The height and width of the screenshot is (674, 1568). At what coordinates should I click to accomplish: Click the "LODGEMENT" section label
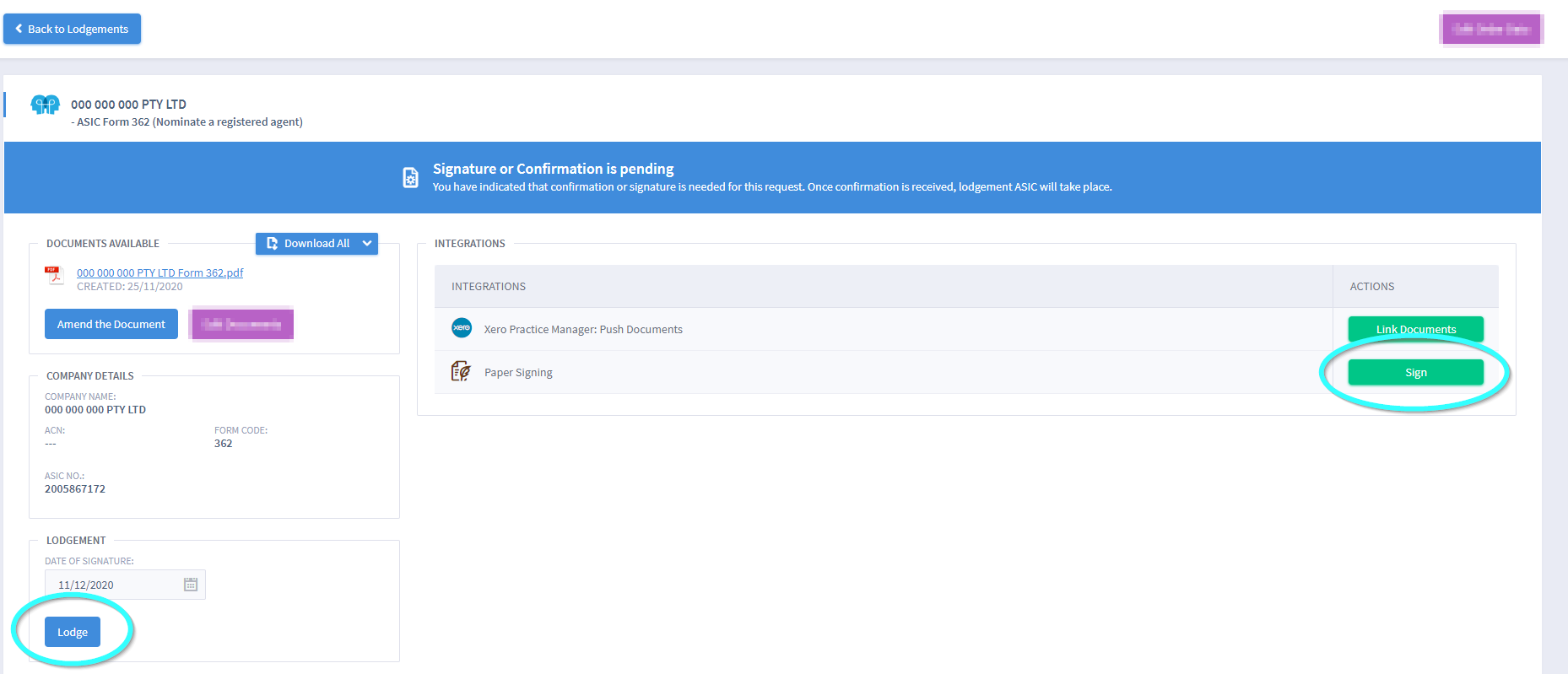[x=76, y=541]
